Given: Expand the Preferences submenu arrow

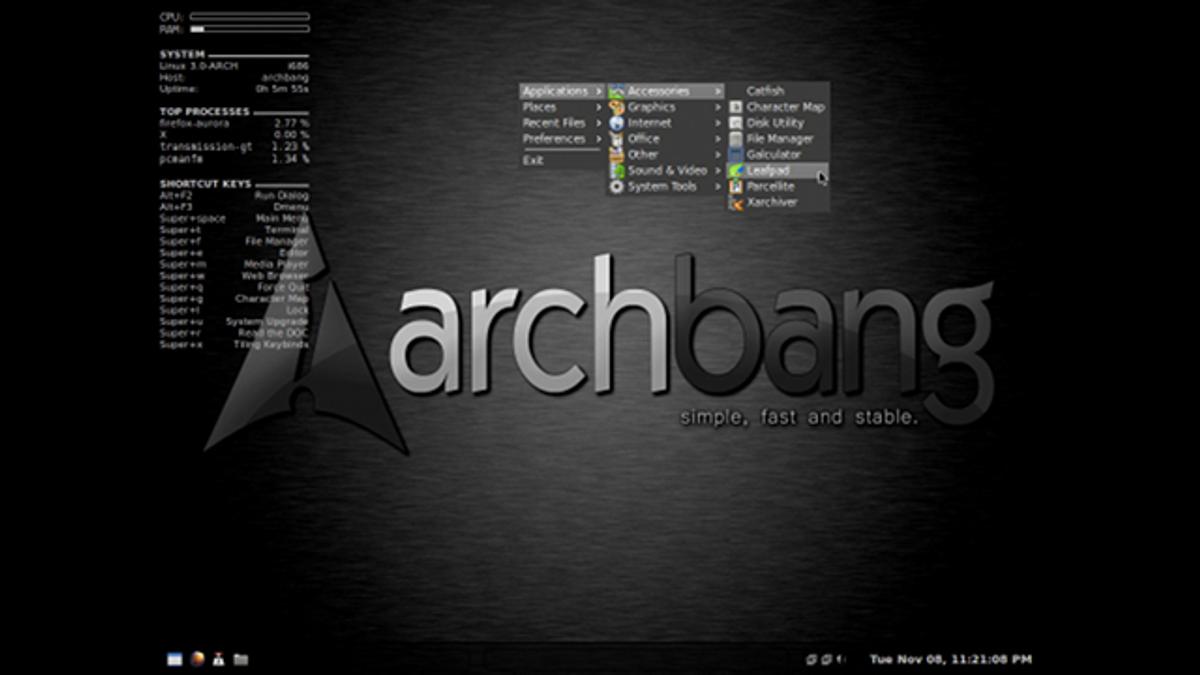Looking at the screenshot, I should [x=598, y=139].
